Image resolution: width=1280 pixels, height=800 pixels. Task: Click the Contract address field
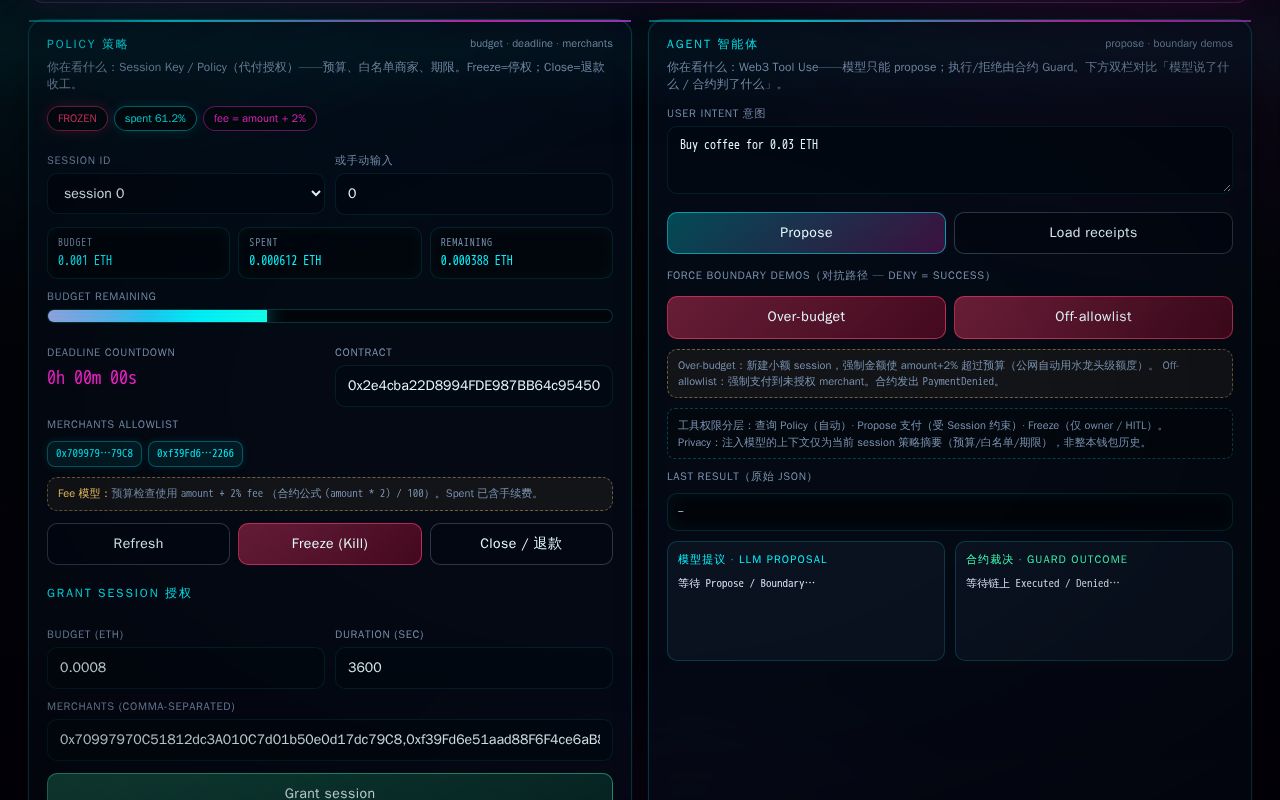474,386
